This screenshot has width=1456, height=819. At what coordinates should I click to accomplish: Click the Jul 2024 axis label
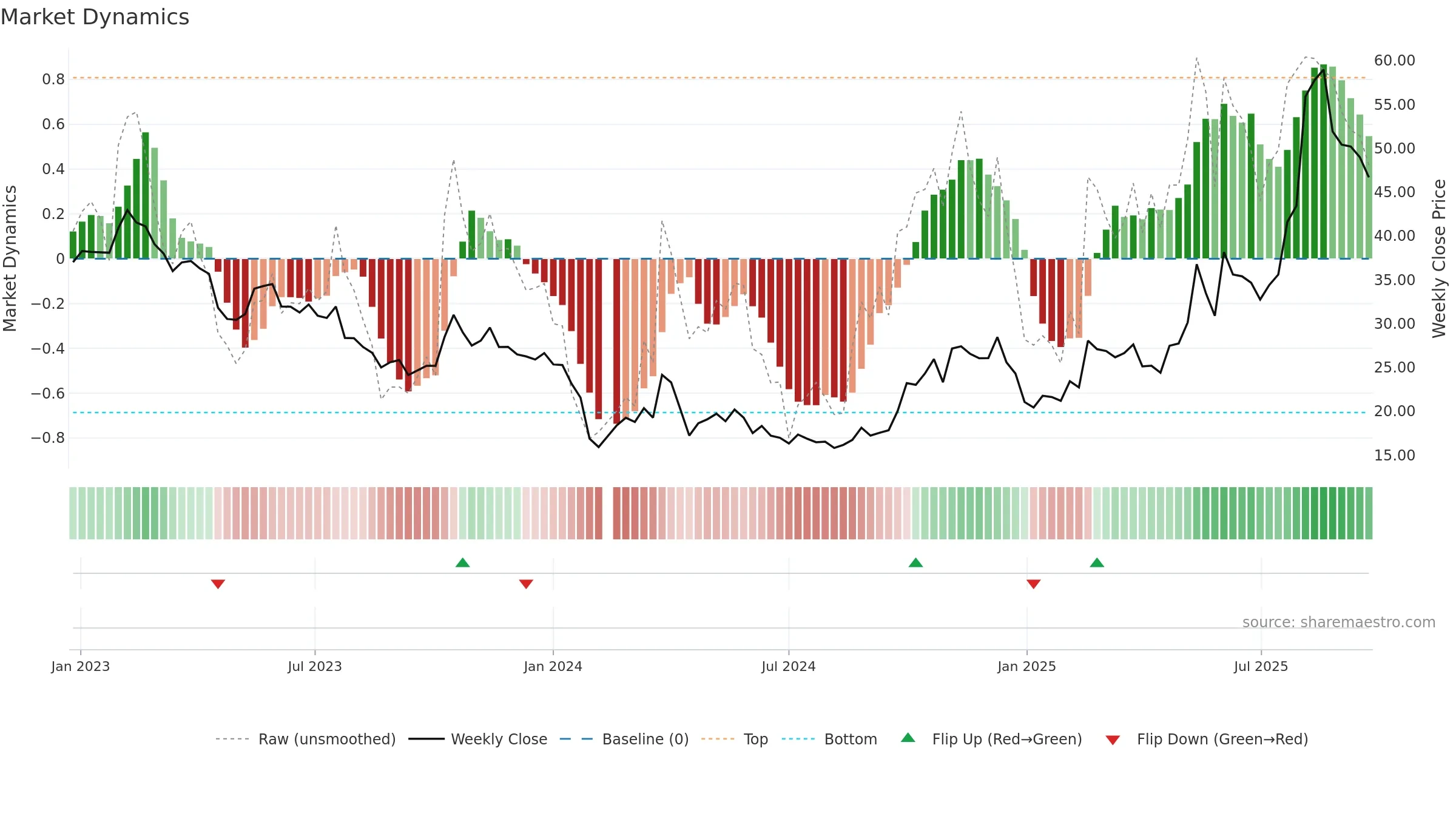click(x=789, y=666)
